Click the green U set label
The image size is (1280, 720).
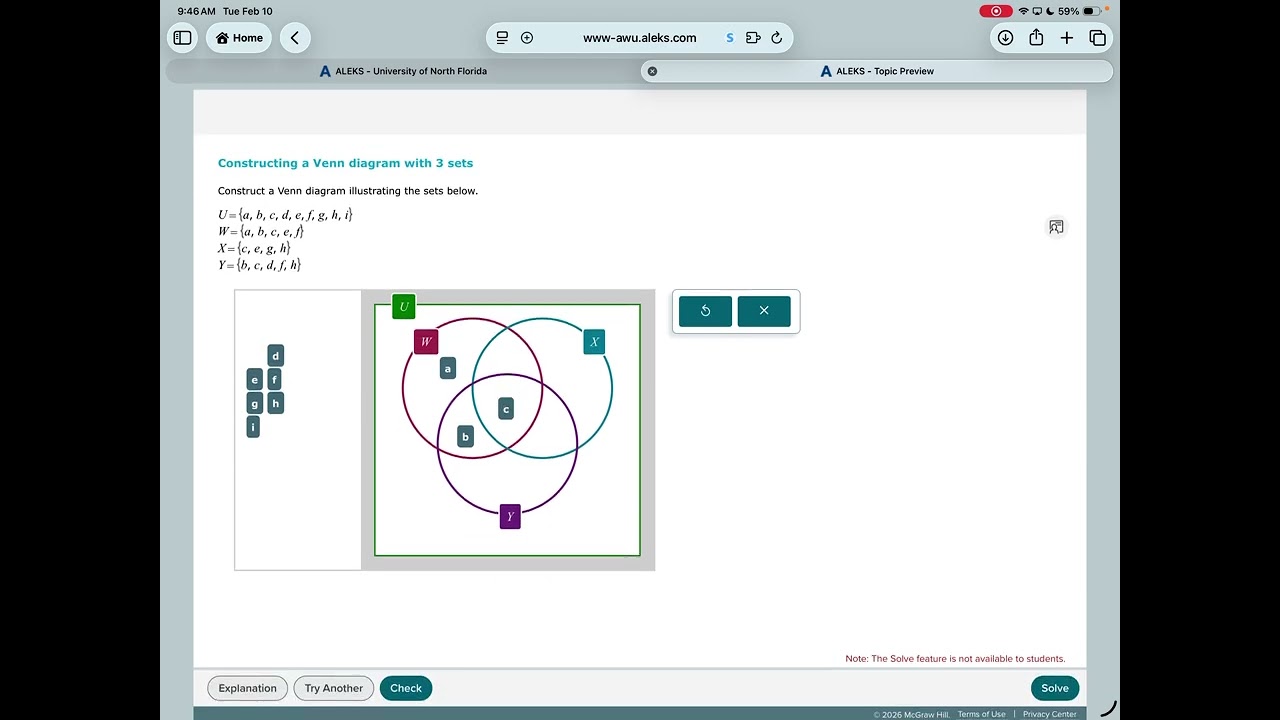coord(404,307)
